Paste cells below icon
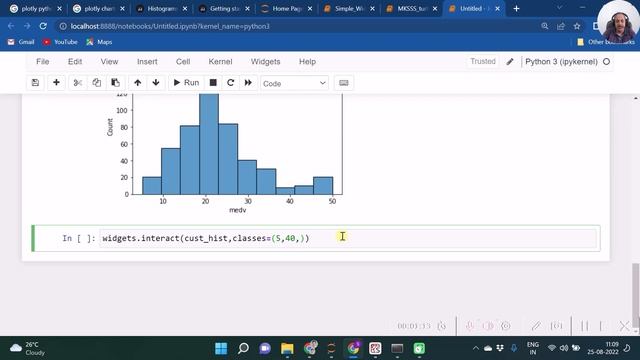The image size is (640, 360). point(116,83)
